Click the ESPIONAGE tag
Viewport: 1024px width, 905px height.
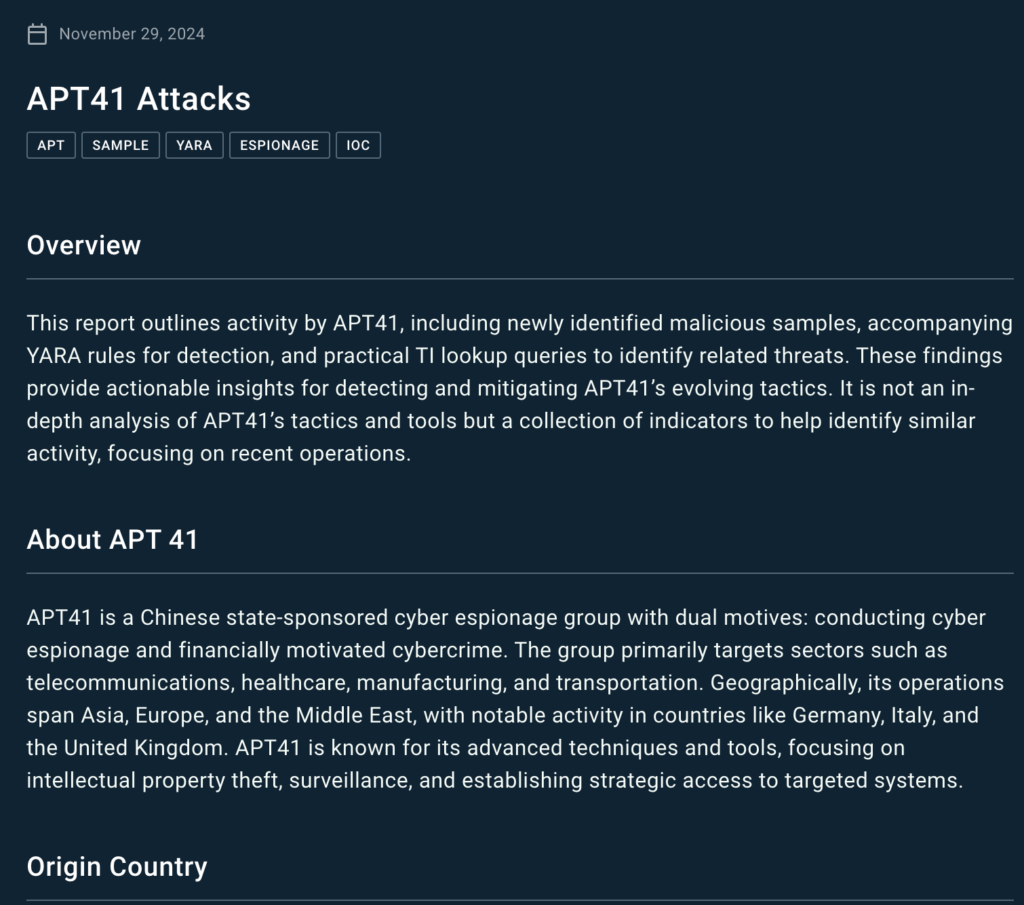279,145
